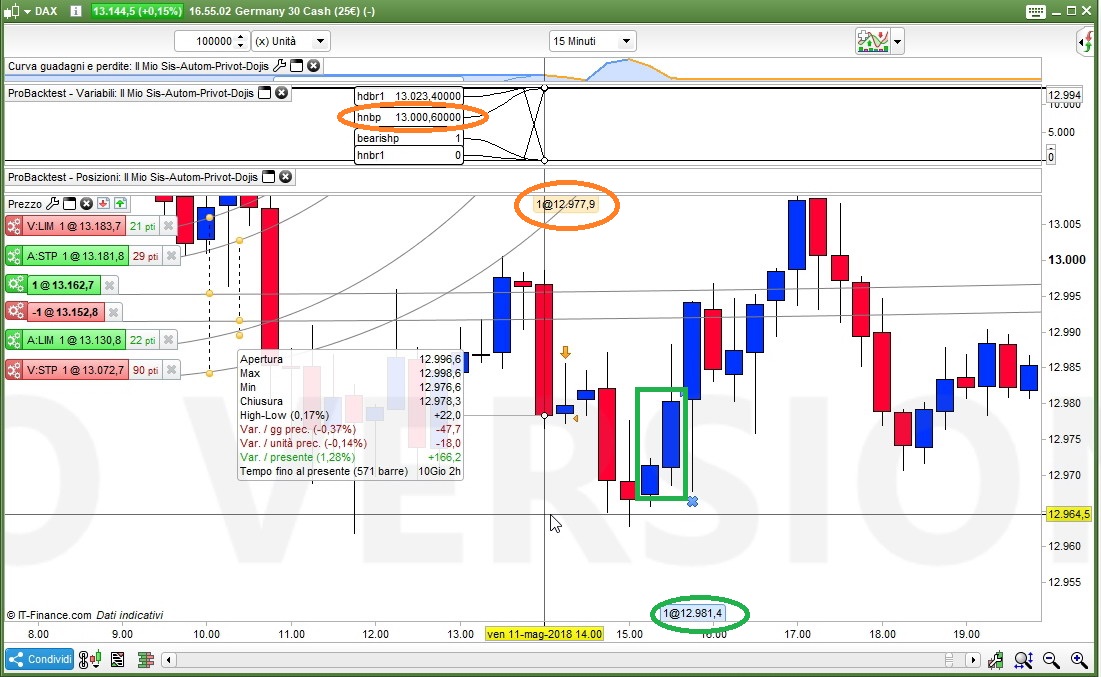Click the horizontal time scrollbar track

click(x=555, y=659)
